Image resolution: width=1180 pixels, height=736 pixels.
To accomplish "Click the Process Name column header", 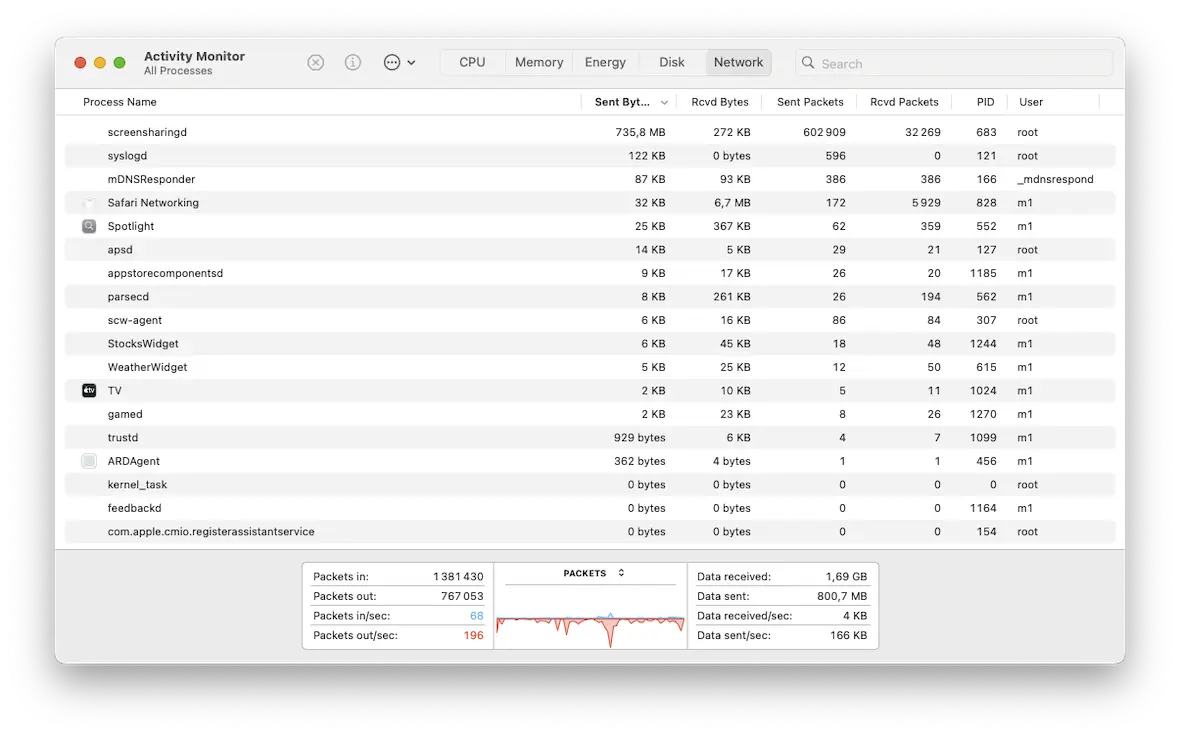I will [x=120, y=101].
